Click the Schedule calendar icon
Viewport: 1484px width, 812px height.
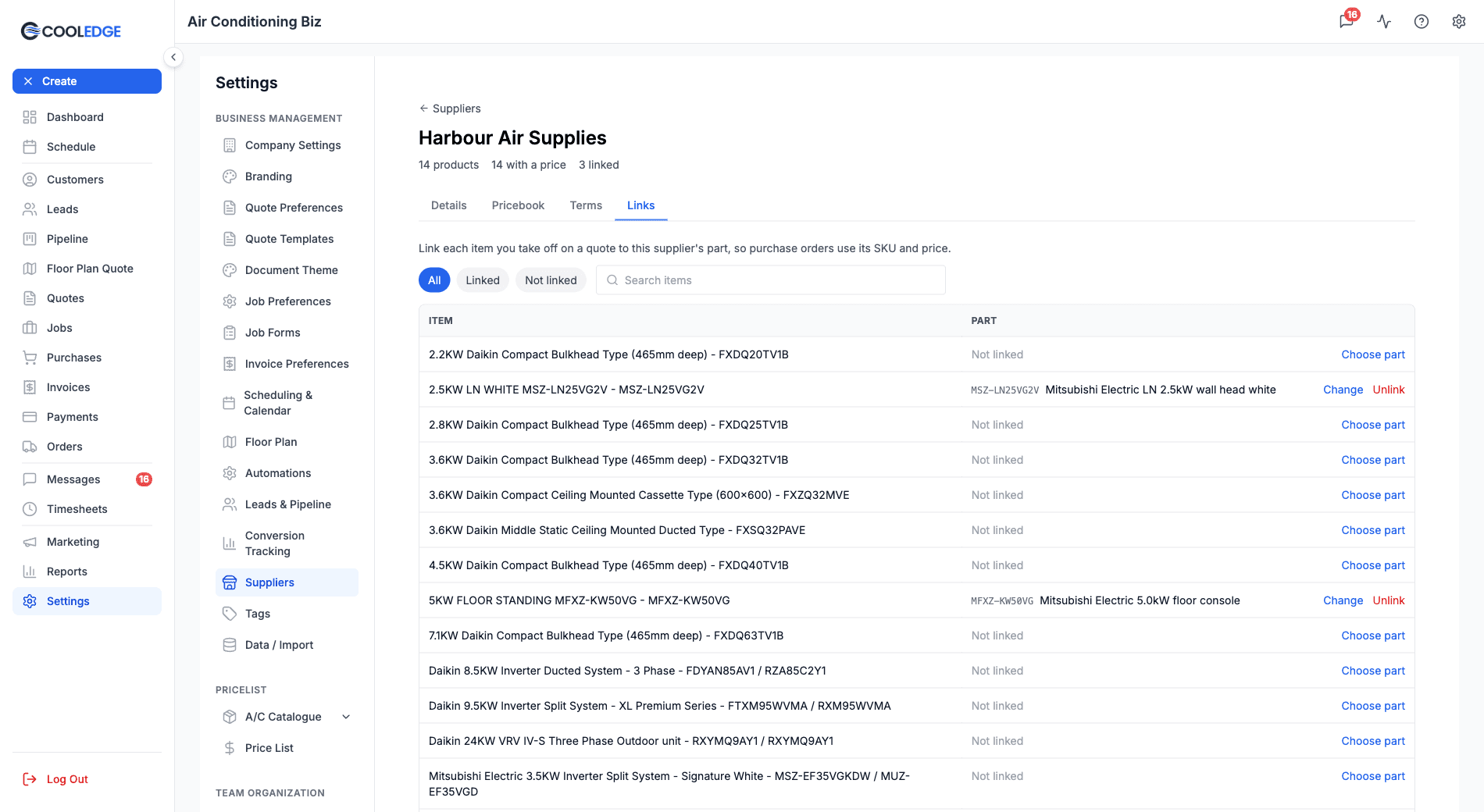point(30,147)
